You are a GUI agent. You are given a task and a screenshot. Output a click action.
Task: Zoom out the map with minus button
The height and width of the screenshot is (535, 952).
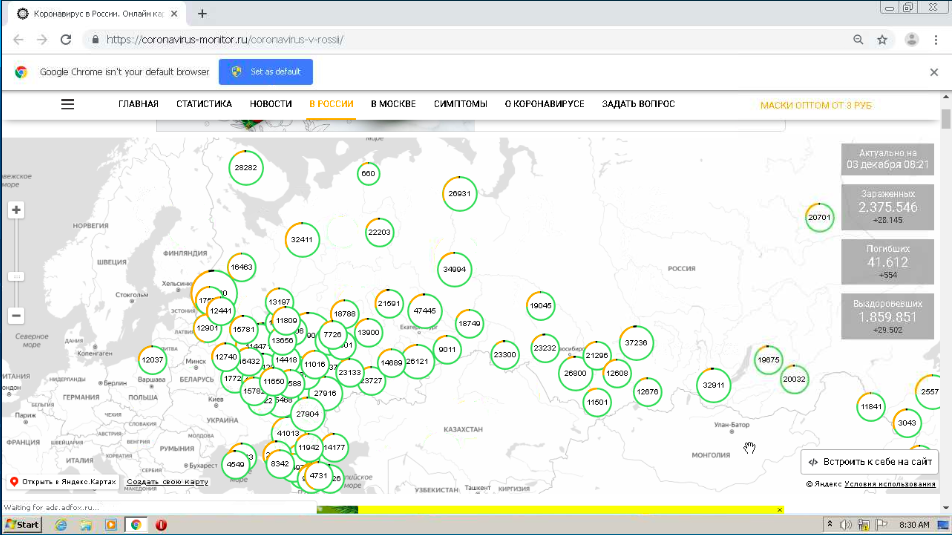[16, 316]
